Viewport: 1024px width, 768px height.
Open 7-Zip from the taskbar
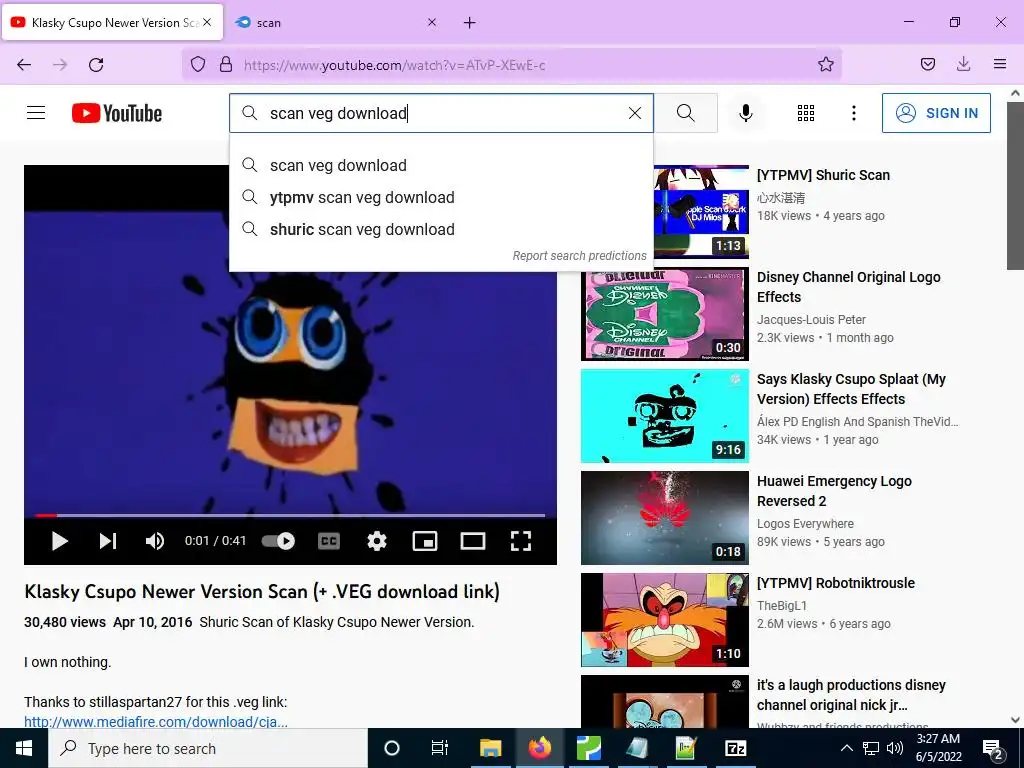(735, 748)
